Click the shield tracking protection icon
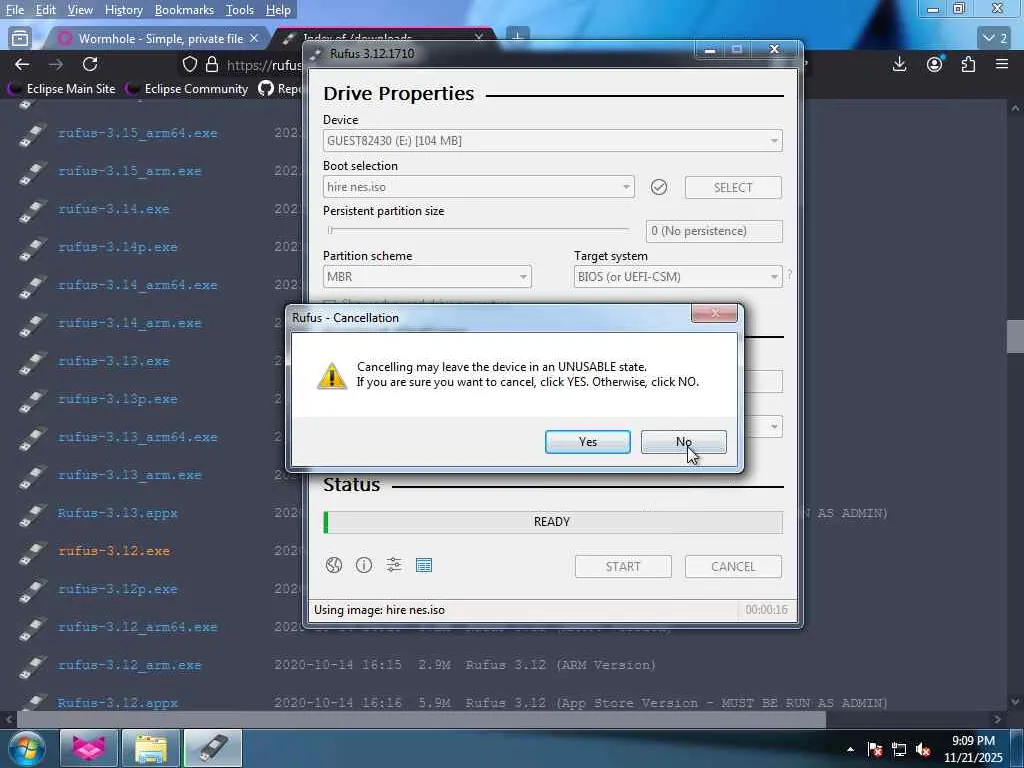Image resolution: width=1024 pixels, height=768 pixels. (189, 64)
